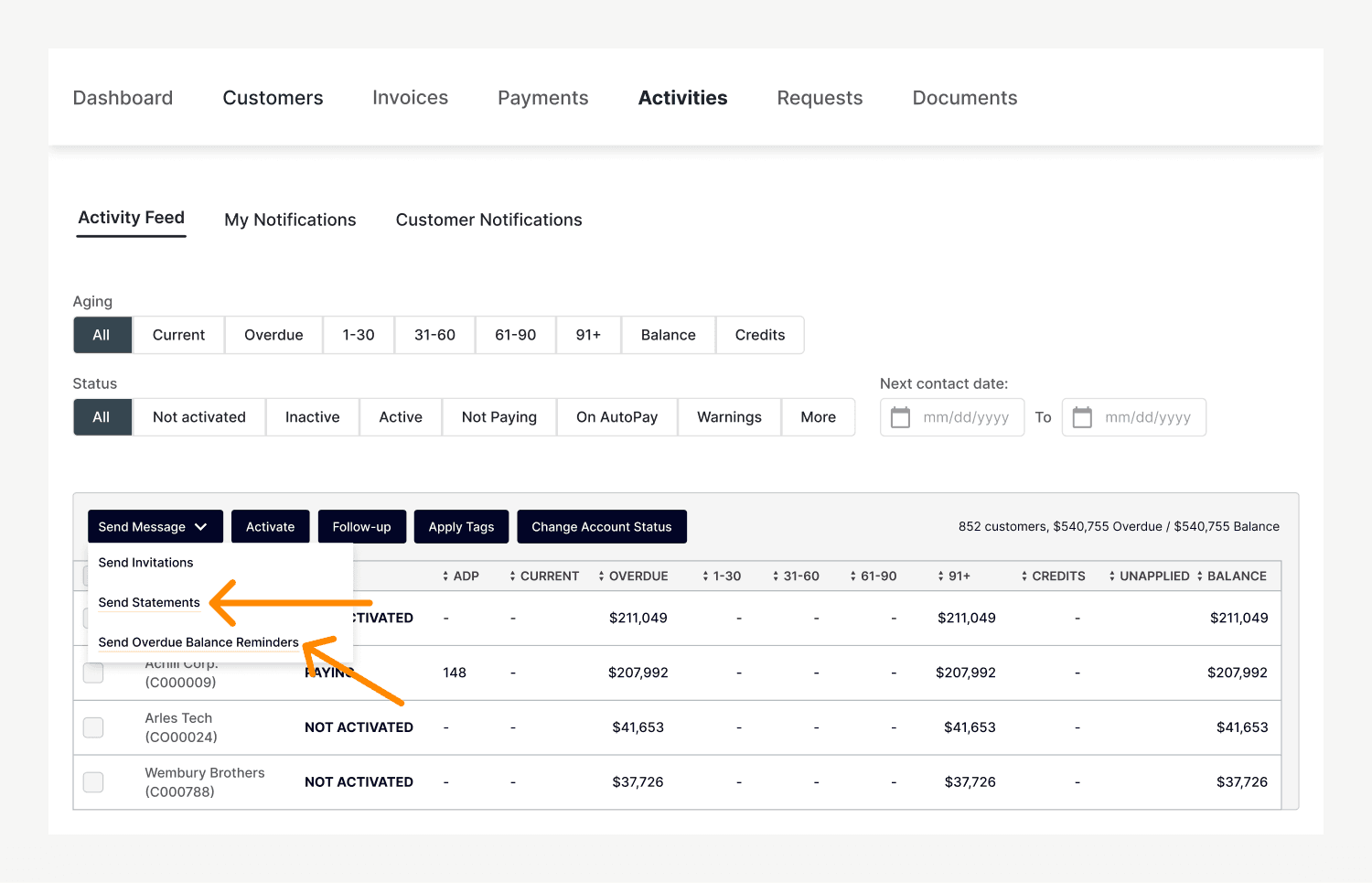The height and width of the screenshot is (883, 1372).
Task: Switch to the Customer Notifications tab
Action: tap(488, 220)
